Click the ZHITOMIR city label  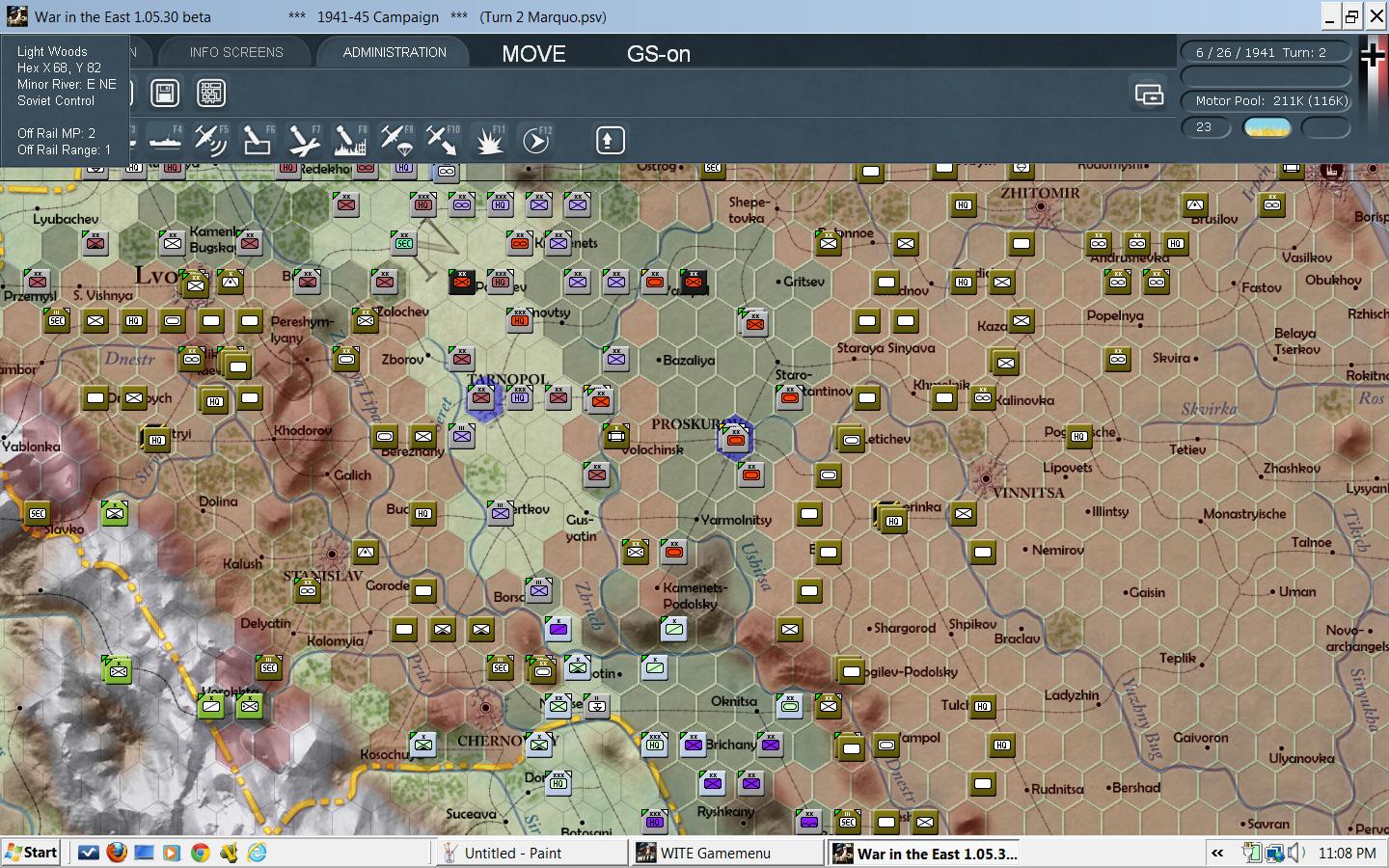pyautogui.click(x=1040, y=192)
